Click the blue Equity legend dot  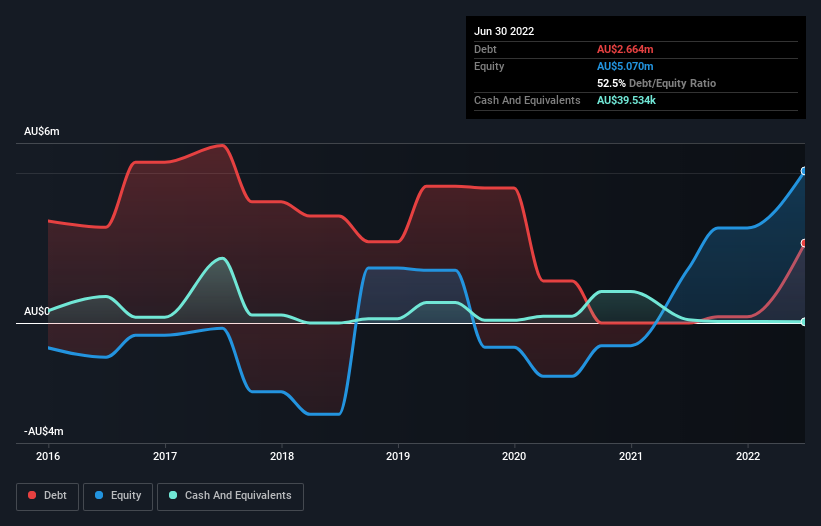pos(99,495)
